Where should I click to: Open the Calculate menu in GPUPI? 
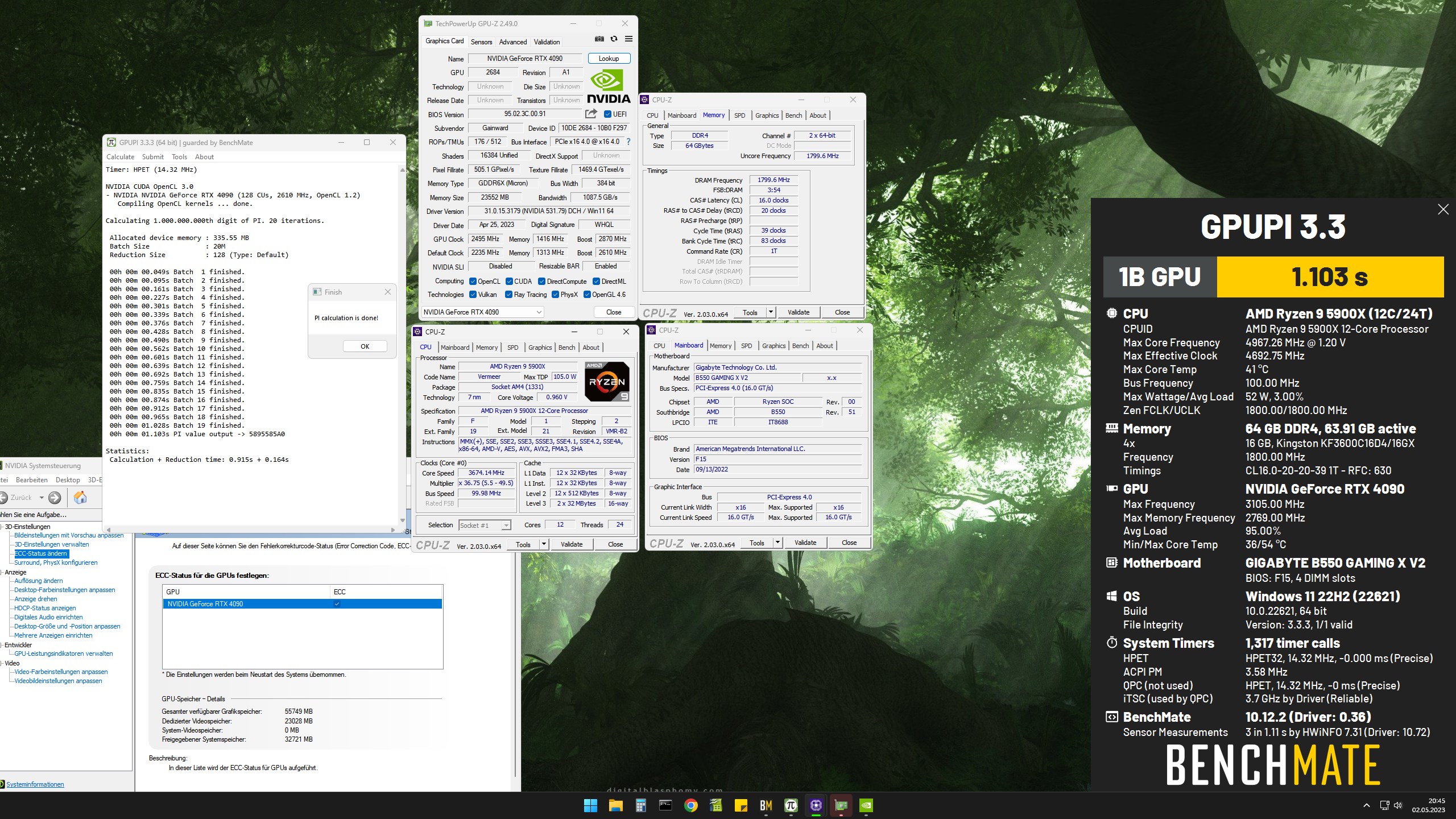coord(121,157)
